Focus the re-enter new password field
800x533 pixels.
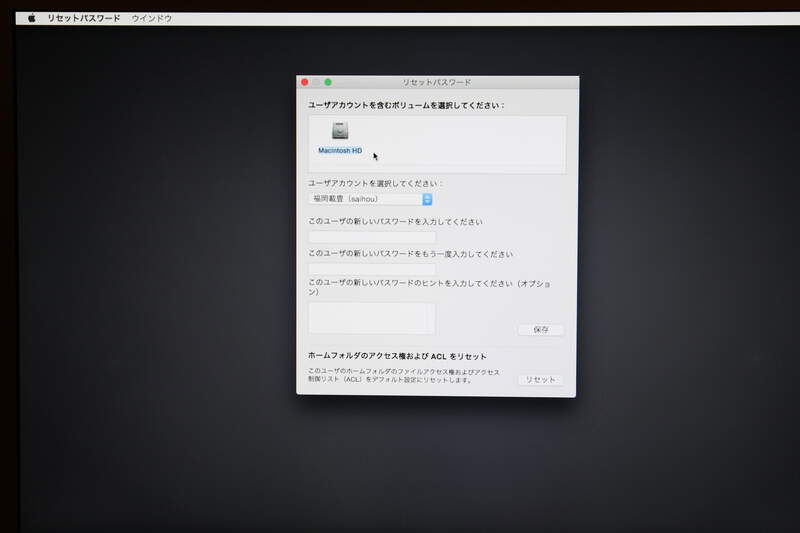(x=372, y=269)
